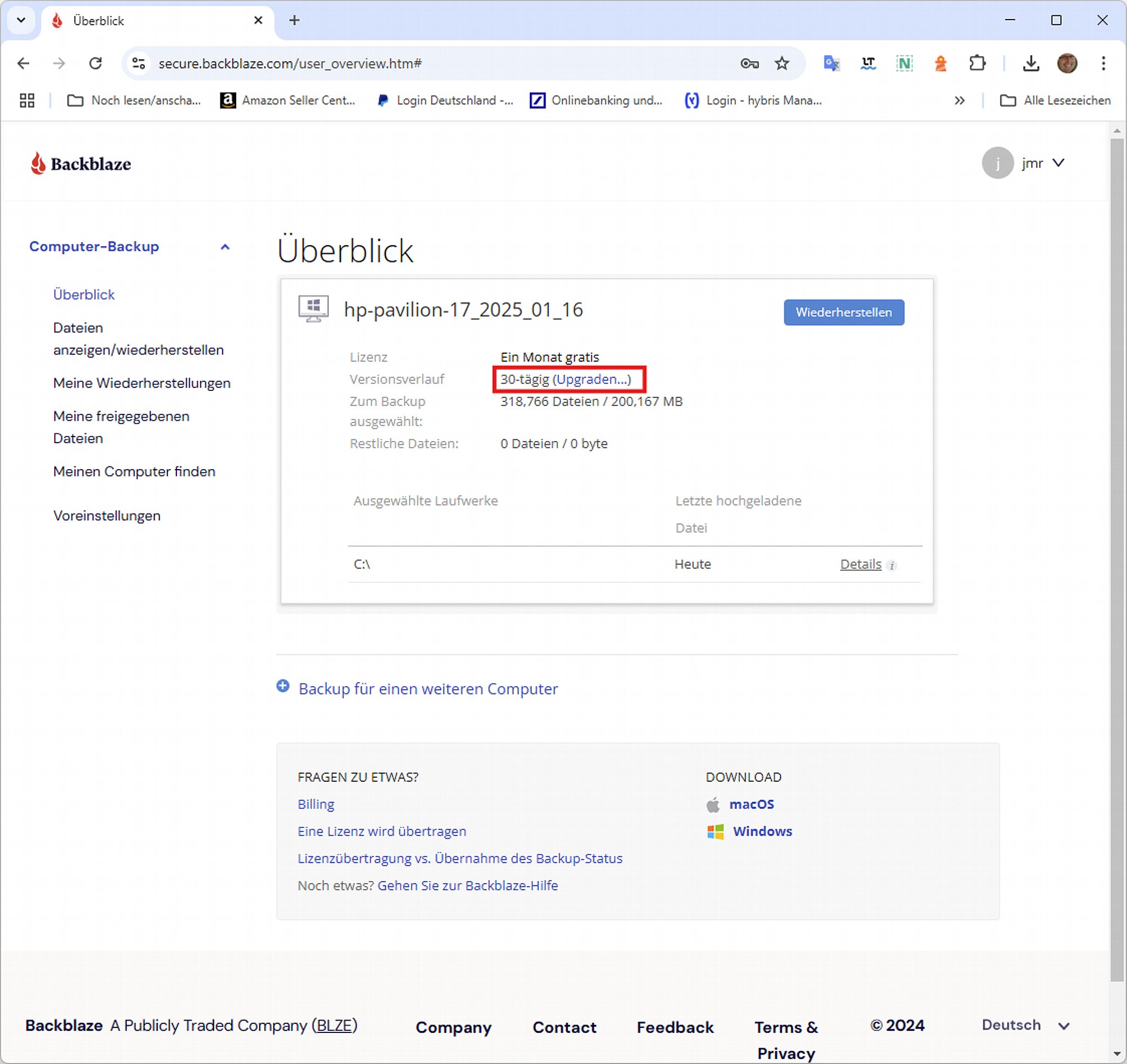Download the Windows client
This screenshot has height=1064, width=1127.
click(762, 831)
